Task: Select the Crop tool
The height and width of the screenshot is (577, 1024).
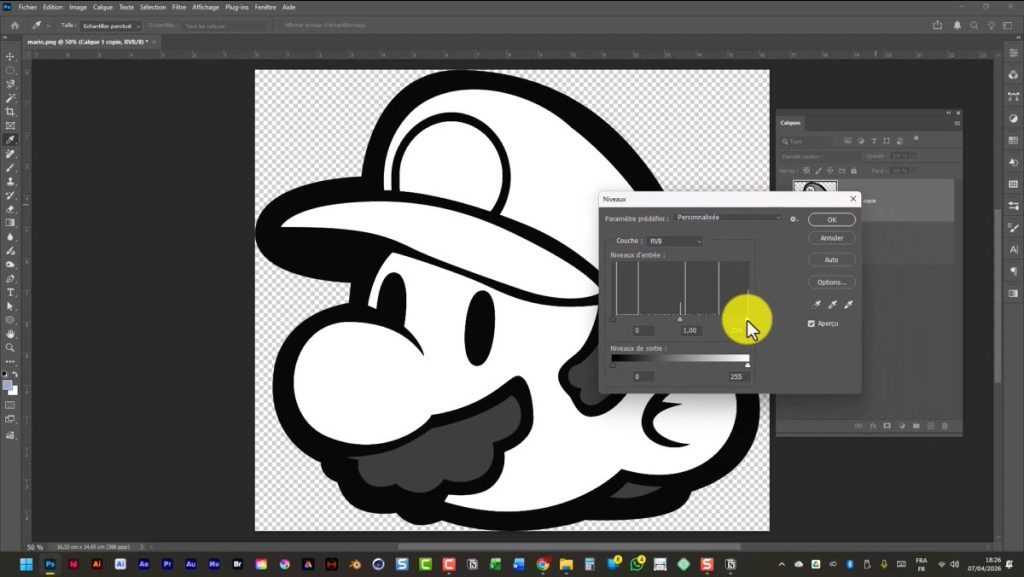Action: [10, 112]
